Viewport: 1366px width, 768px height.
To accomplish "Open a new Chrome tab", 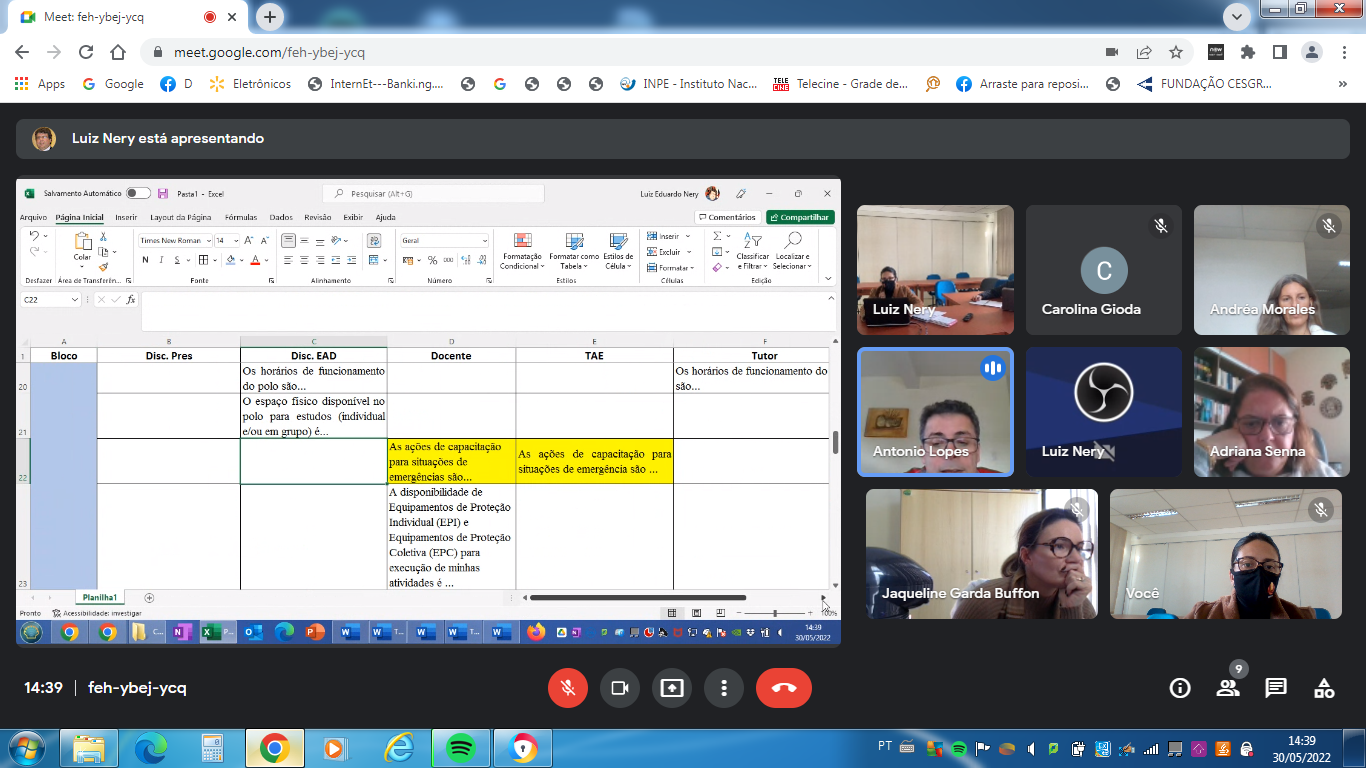I will click(x=270, y=17).
